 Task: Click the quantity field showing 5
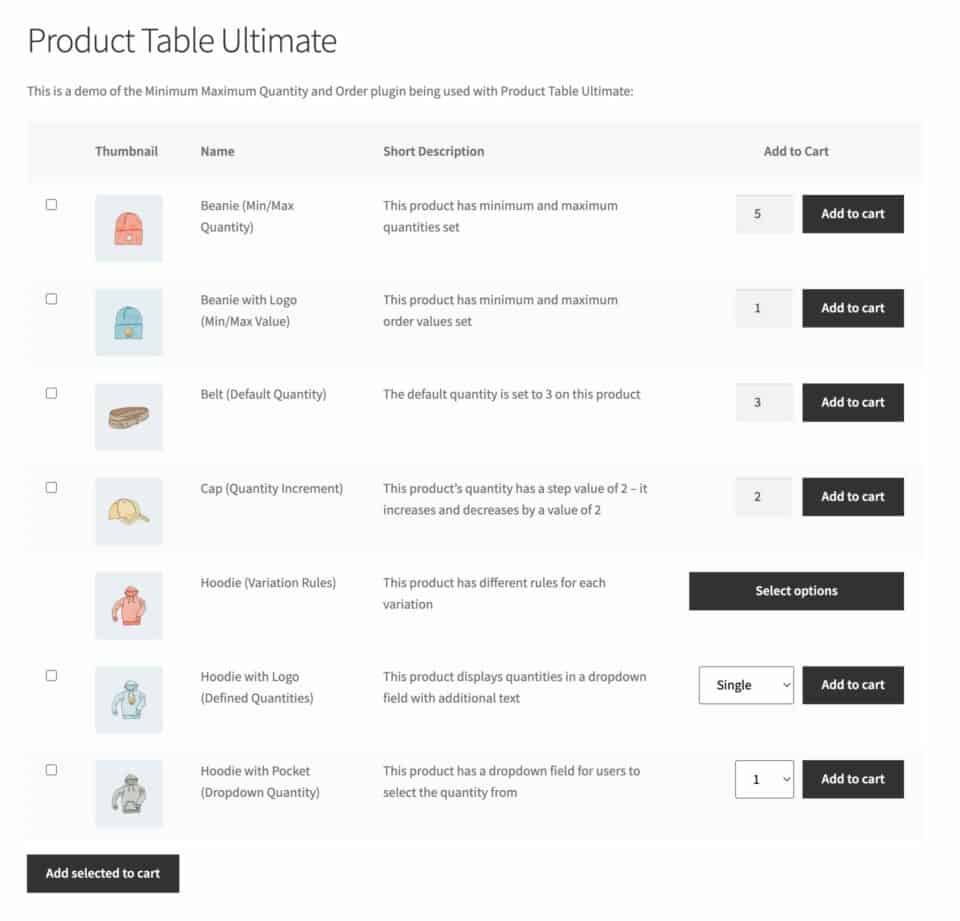click(763, 213)
